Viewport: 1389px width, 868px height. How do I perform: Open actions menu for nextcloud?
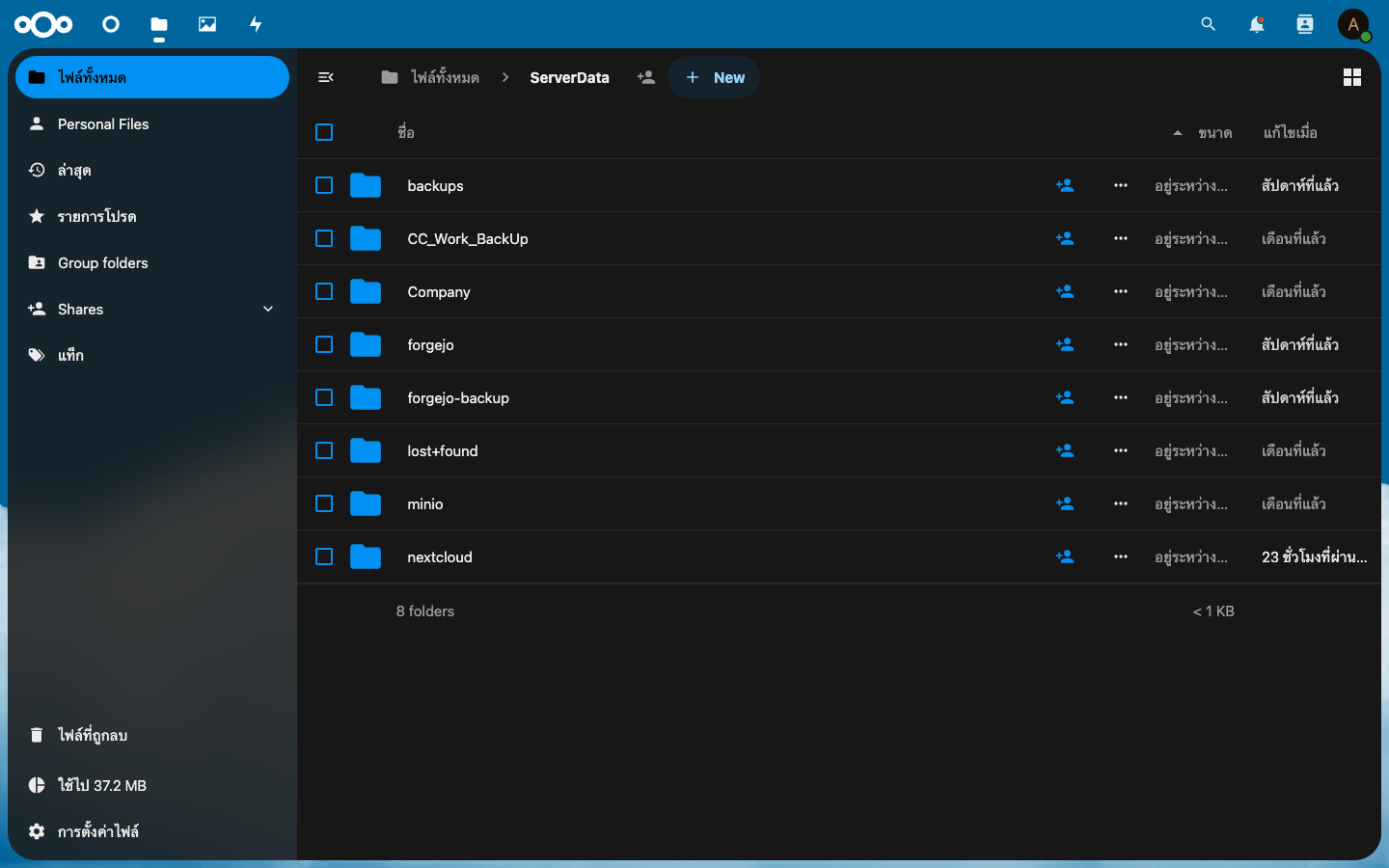click(x=1121, y=556)
